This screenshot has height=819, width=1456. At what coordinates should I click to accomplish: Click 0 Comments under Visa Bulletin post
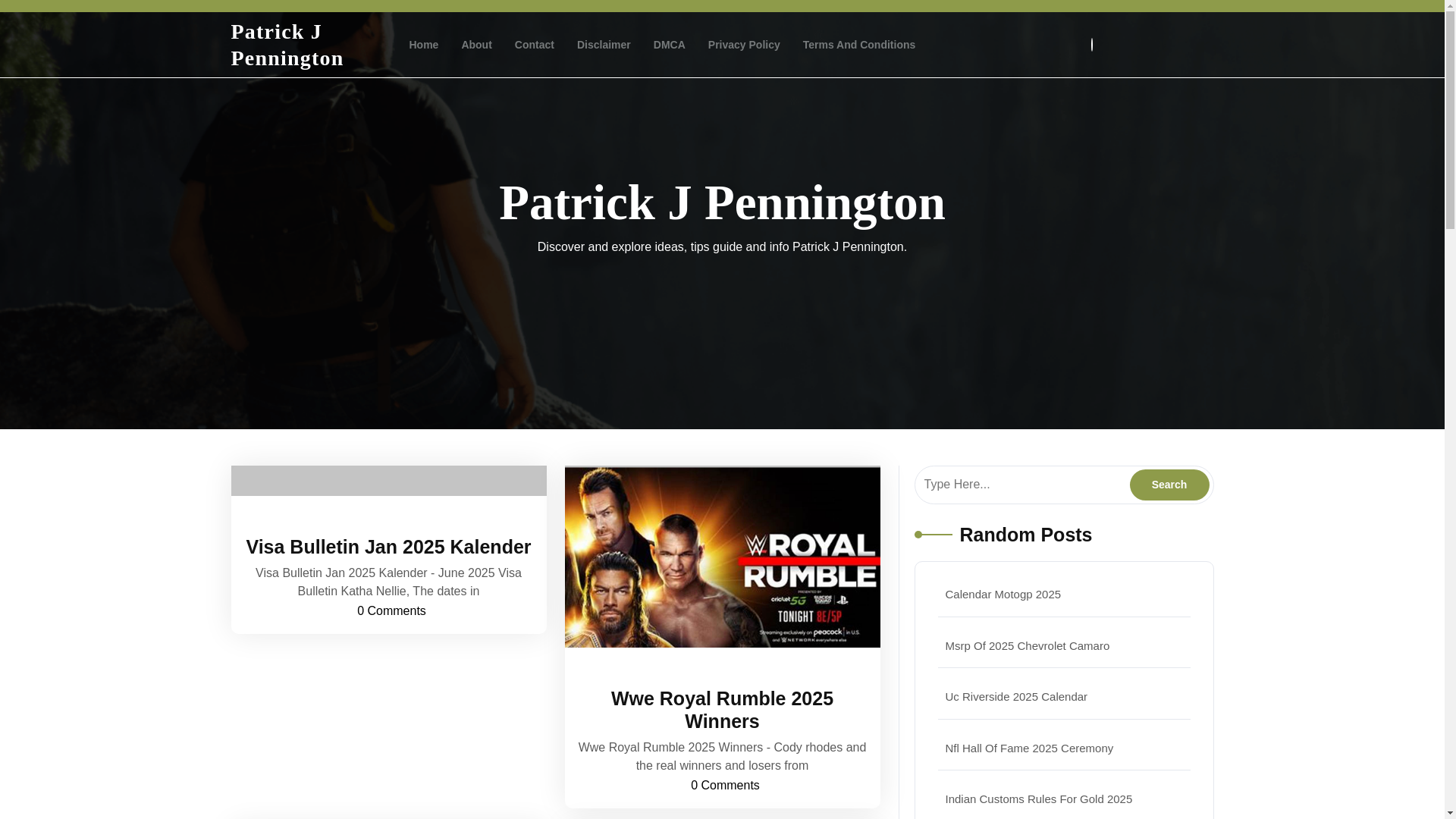391,611
